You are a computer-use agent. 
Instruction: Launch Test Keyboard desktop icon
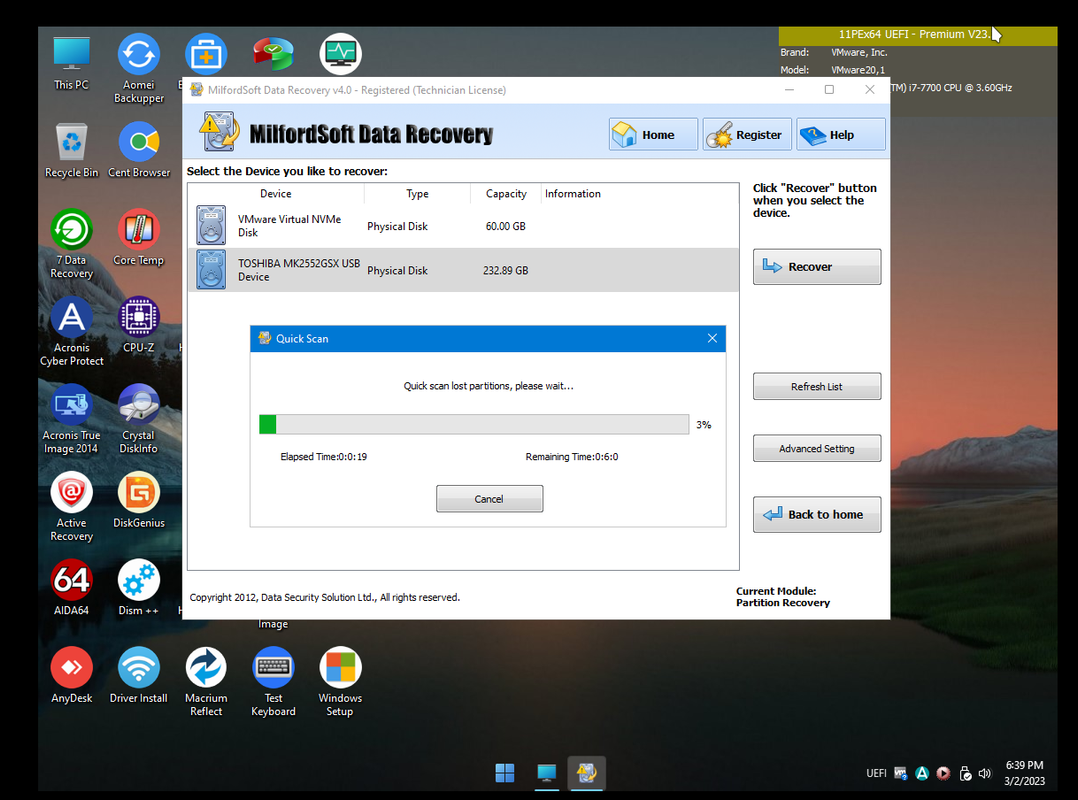coord(274,682)
